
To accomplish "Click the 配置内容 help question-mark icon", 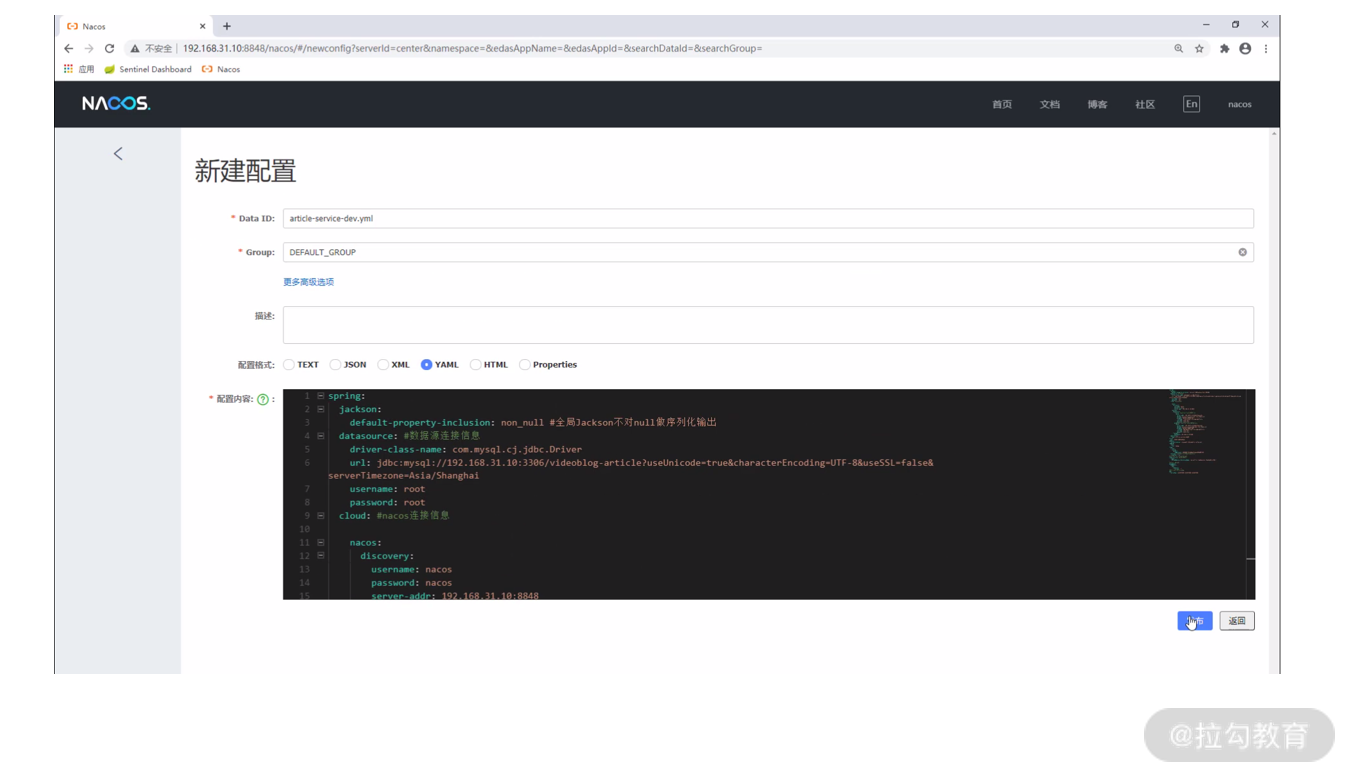I will pos(263,399).
